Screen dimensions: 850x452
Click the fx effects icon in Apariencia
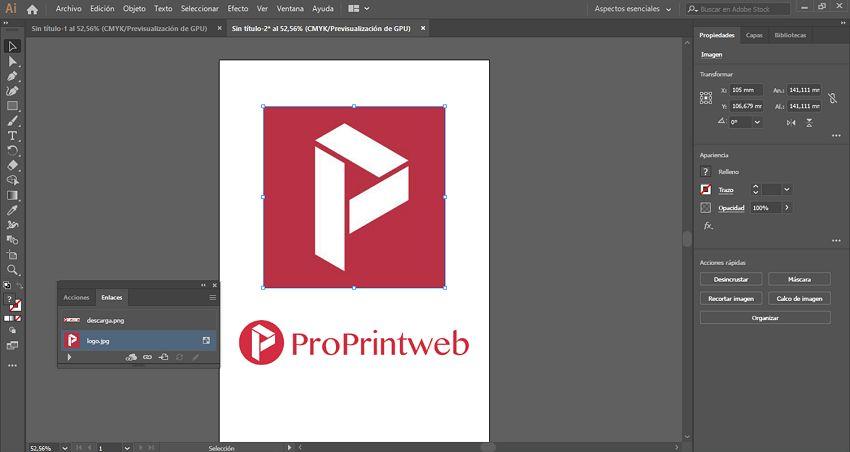708,226
